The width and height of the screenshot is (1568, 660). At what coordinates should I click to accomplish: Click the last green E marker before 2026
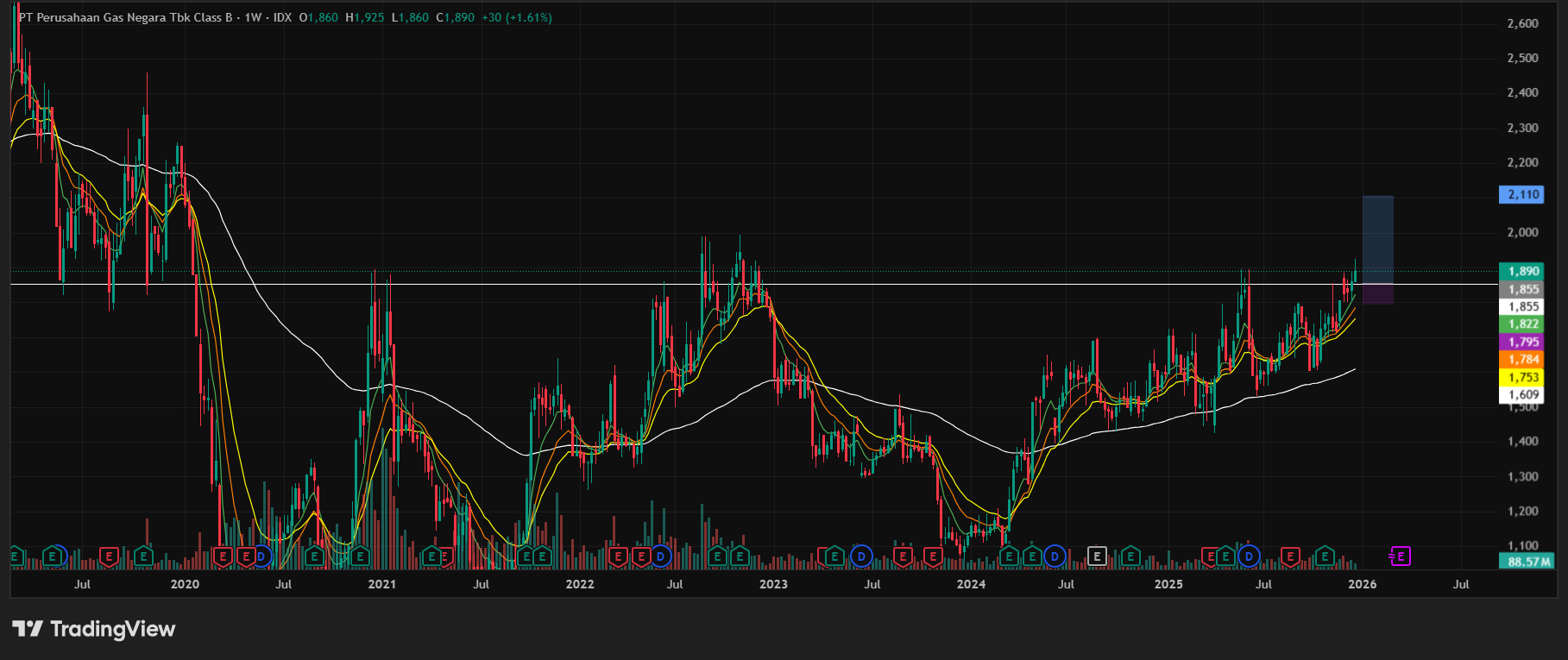1324,556
